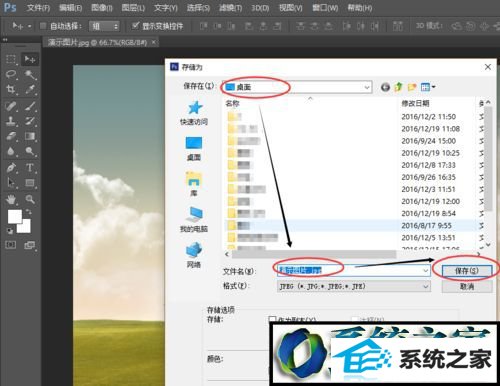
Task: Reset to default foreground and background colors
Action: point(10,230)
